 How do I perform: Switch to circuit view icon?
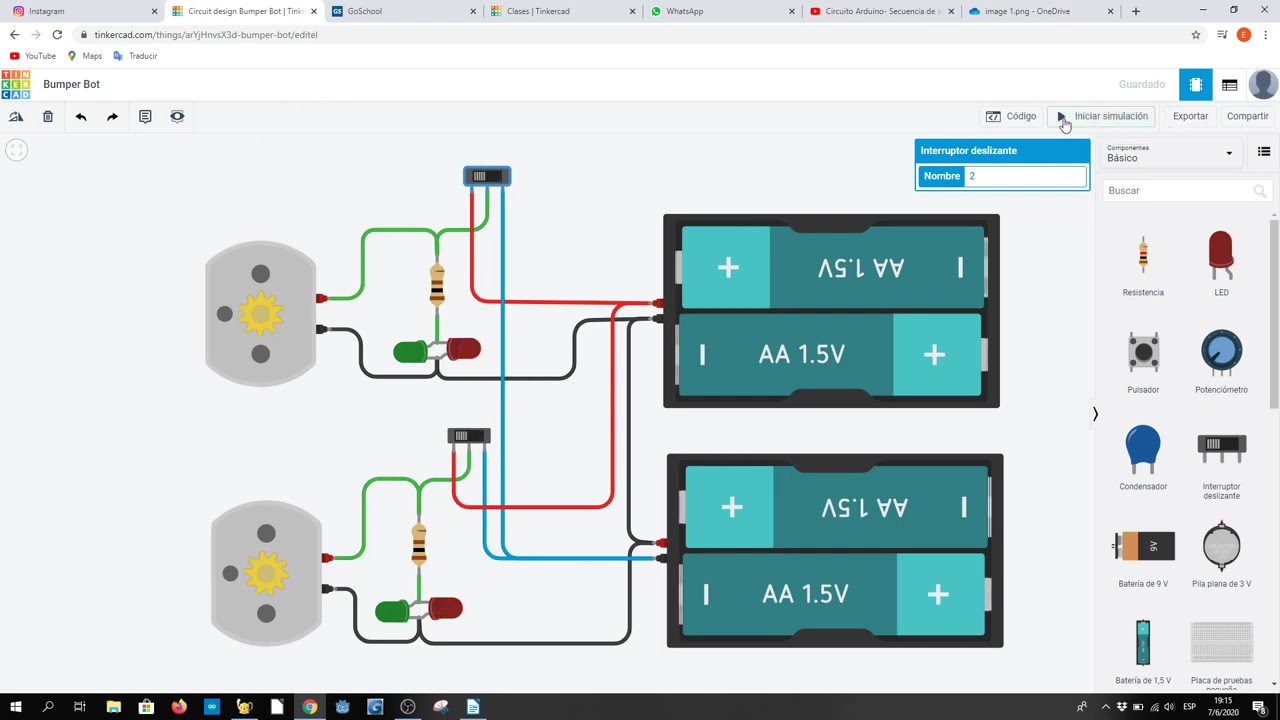click(x=1195, y=85)
